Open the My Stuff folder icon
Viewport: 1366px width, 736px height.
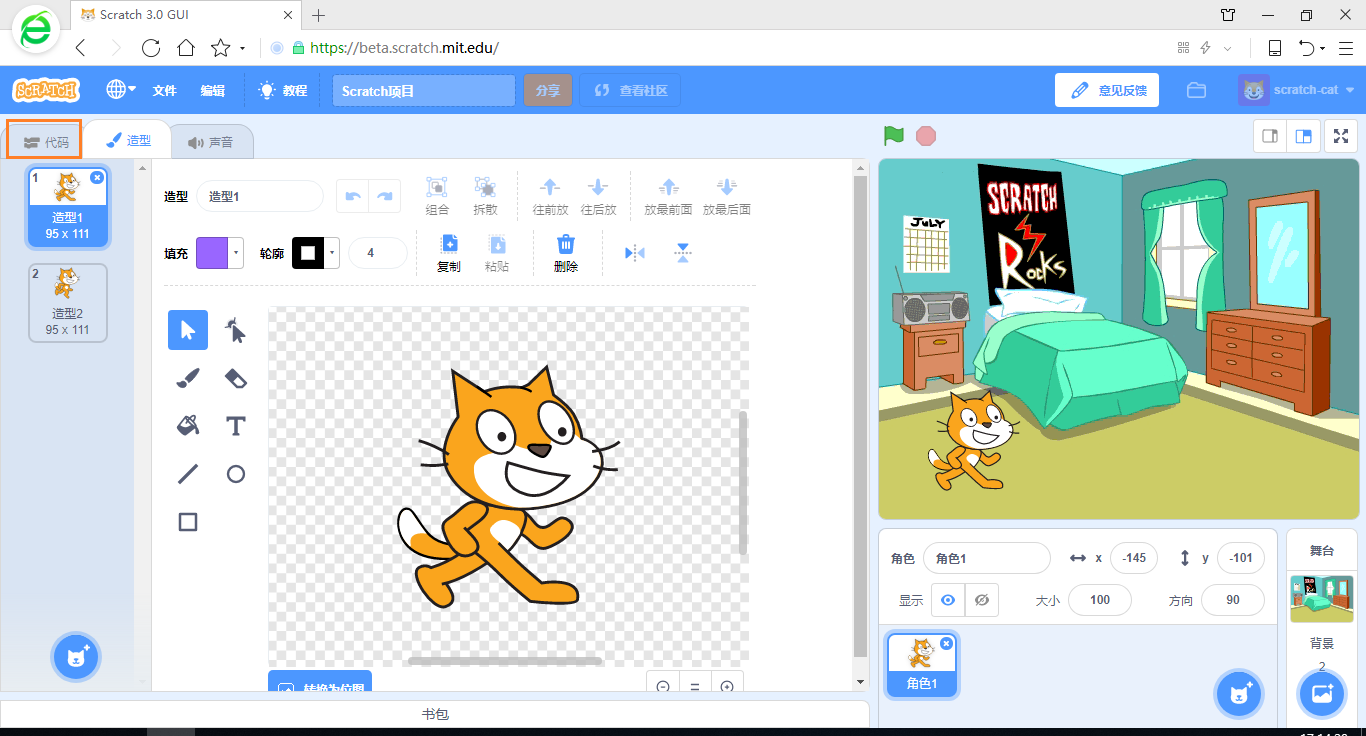pyautogui.click(x=1196, y=90)
